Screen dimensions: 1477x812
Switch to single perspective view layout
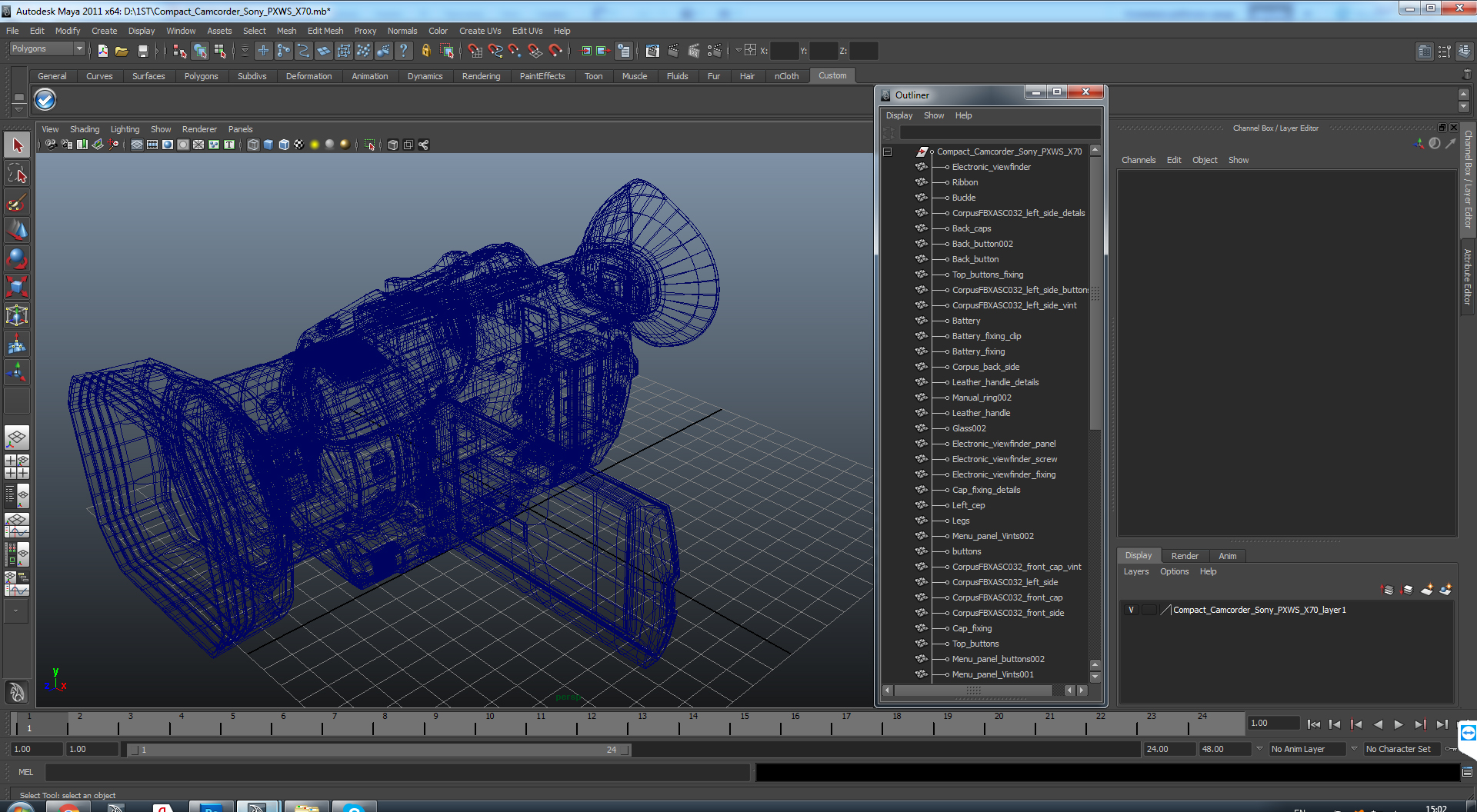point(17,438)
